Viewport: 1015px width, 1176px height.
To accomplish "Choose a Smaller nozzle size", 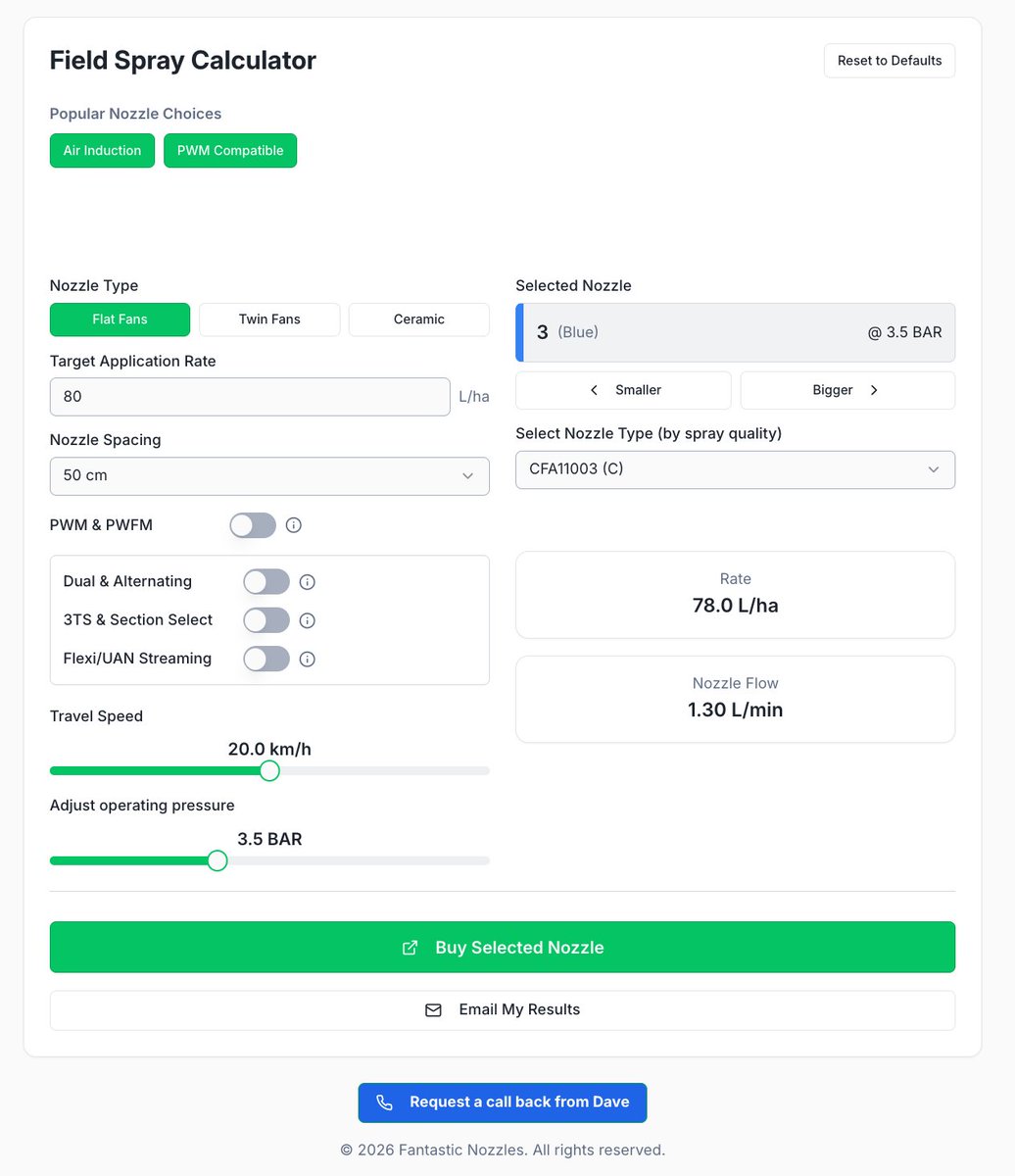I will 623,390.
